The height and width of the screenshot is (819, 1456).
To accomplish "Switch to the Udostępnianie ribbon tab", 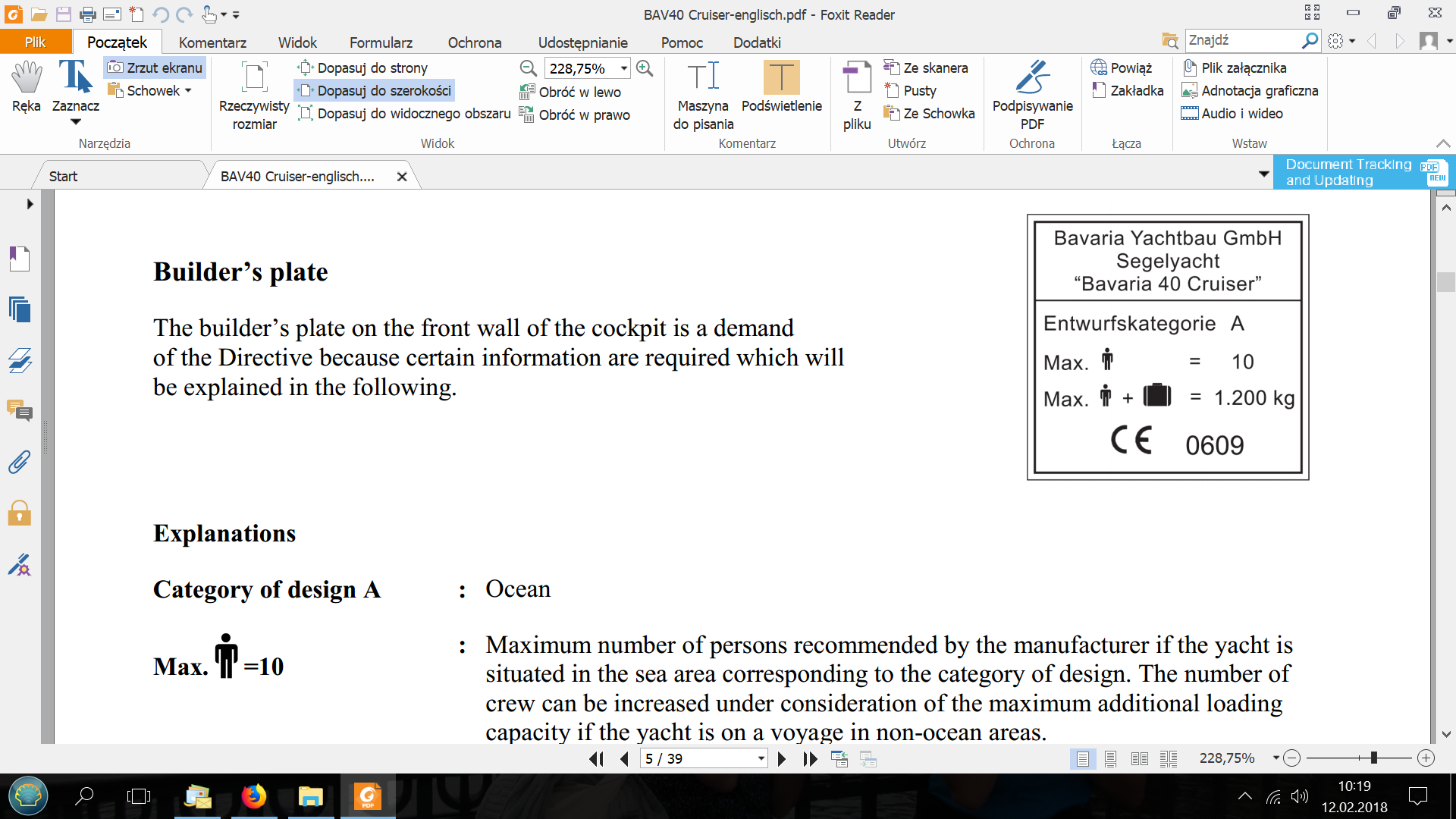I will click(582, 42).
